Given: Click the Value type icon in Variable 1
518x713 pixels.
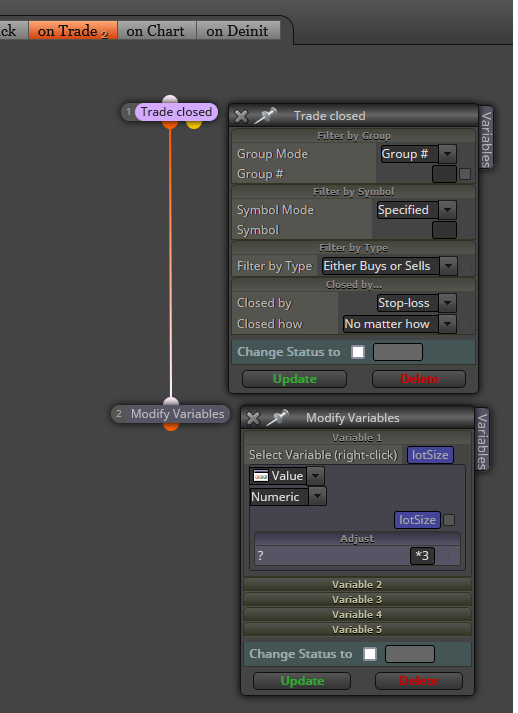Looking at the screenshot, I should click(x=261, y=476).
